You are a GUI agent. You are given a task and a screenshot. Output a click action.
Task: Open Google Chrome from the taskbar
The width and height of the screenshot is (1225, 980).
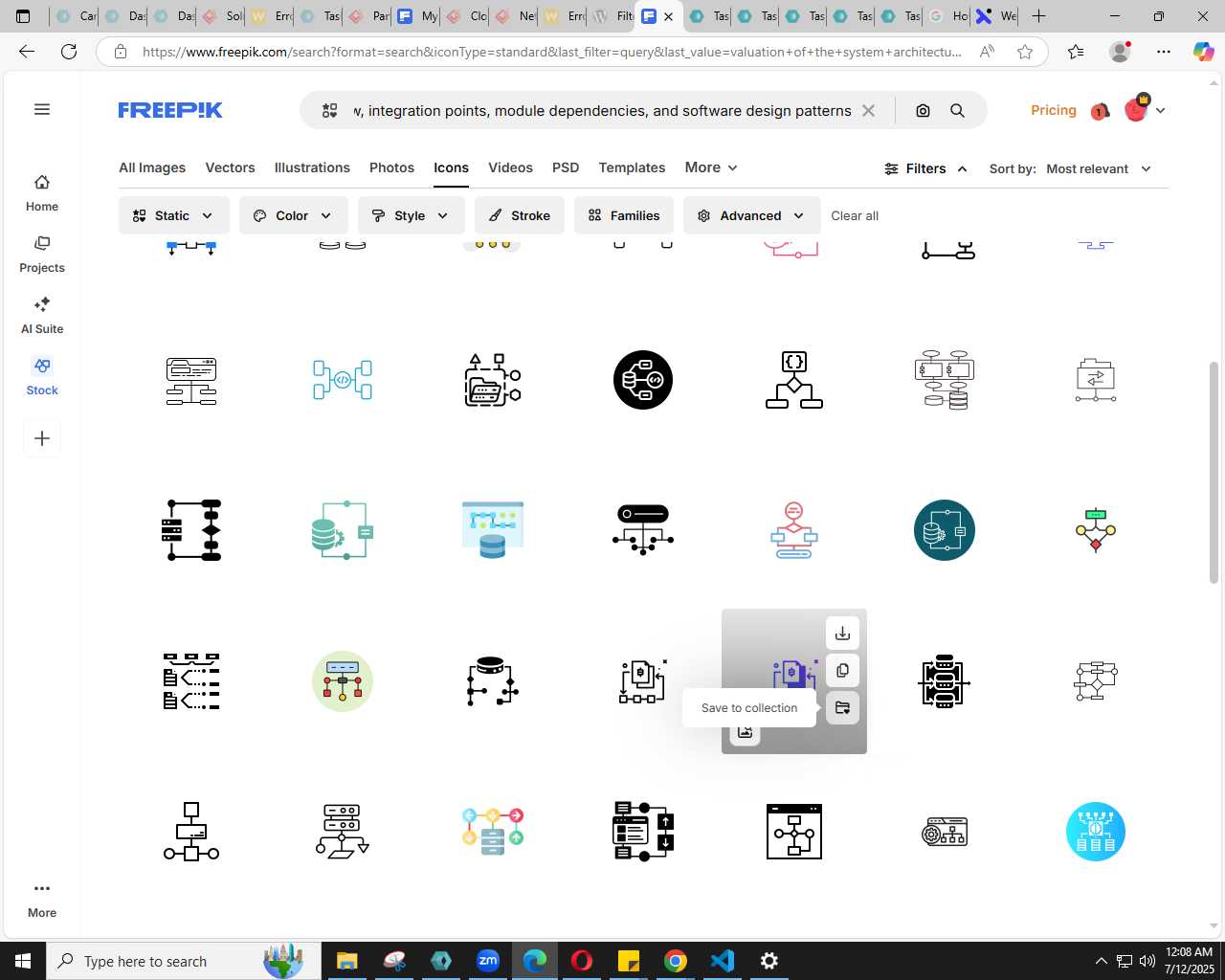[676, 961]
